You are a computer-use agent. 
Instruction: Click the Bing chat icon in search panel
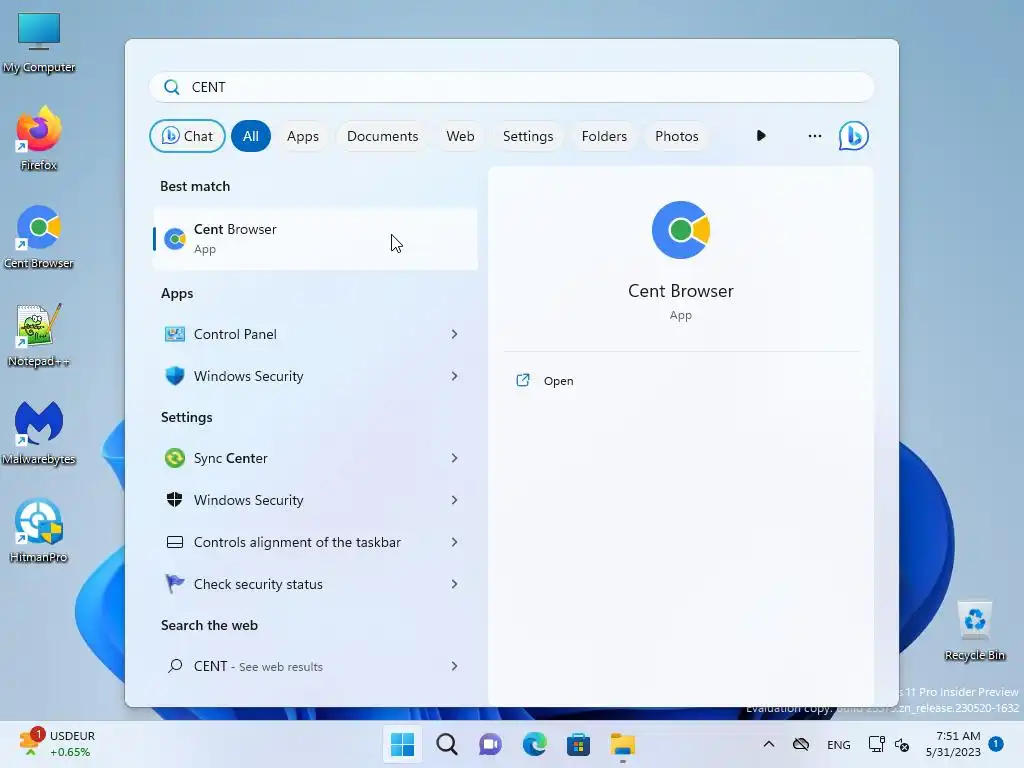[854, 136]
